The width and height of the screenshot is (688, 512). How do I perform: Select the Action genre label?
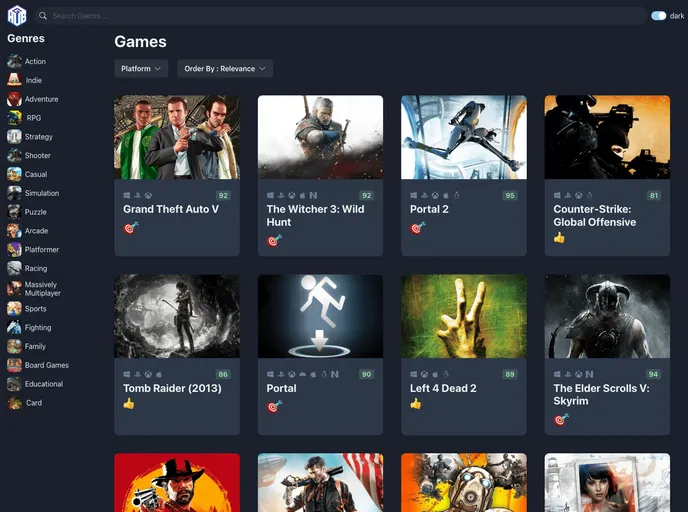click(35, 61)
